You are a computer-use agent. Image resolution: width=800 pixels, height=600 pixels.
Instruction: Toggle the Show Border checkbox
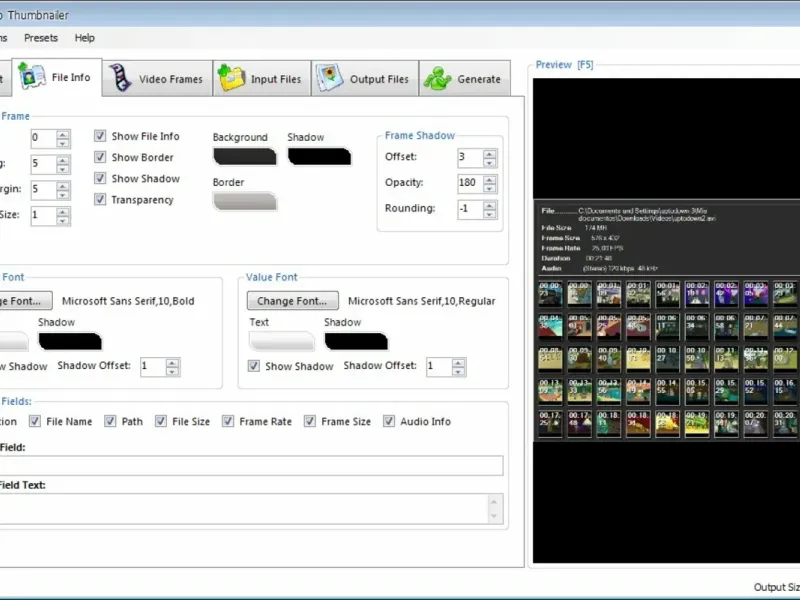(100, 157)
